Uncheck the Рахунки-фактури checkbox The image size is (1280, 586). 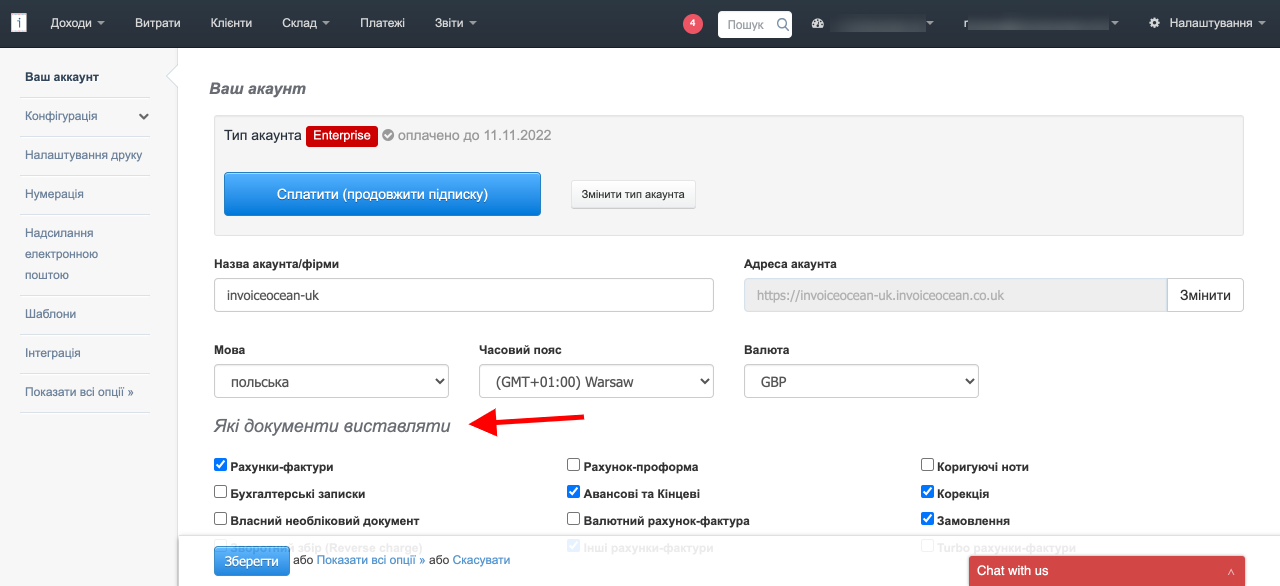pos(221,465)
